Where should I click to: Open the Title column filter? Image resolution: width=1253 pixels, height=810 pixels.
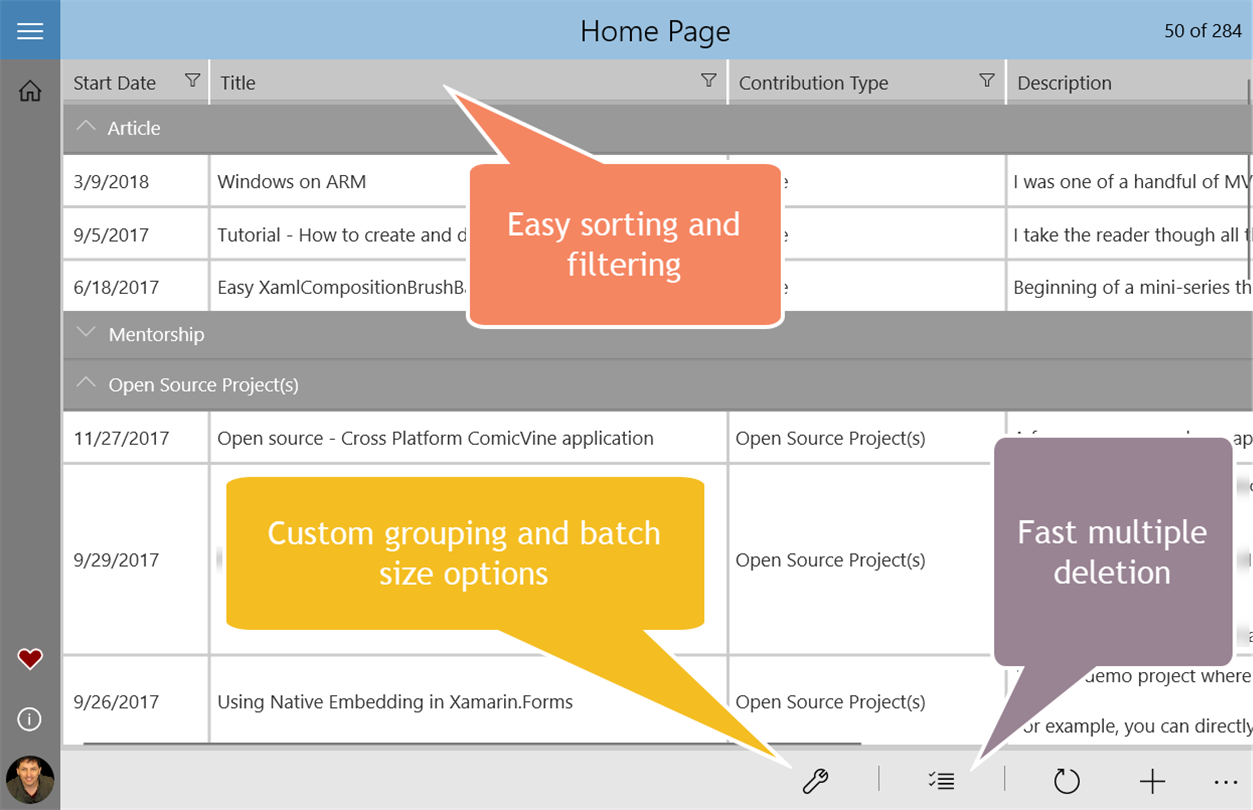pyautogui.click(x=709, y=81)
